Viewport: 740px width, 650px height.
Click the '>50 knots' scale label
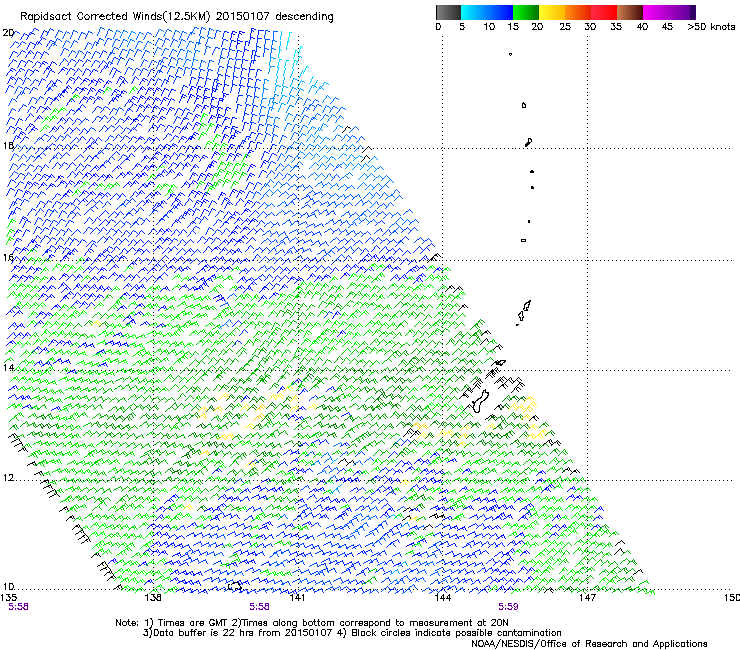click(x=711, y=27)
